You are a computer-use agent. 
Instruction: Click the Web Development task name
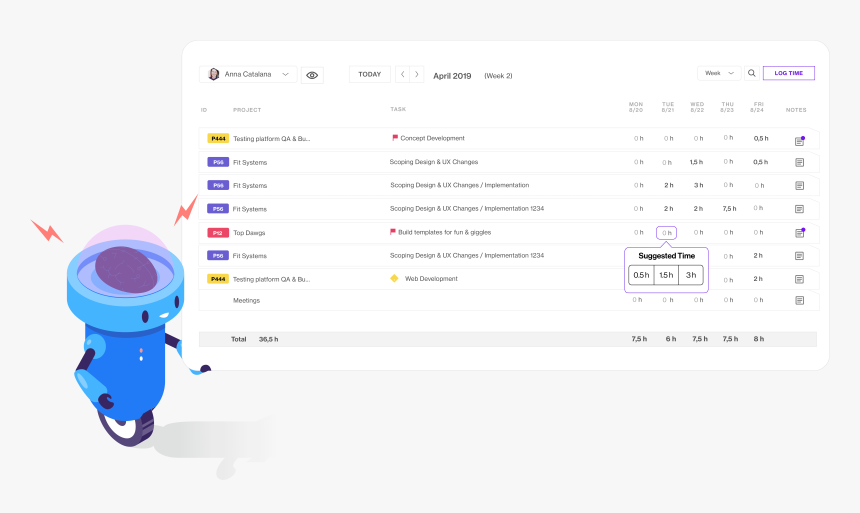431,279
